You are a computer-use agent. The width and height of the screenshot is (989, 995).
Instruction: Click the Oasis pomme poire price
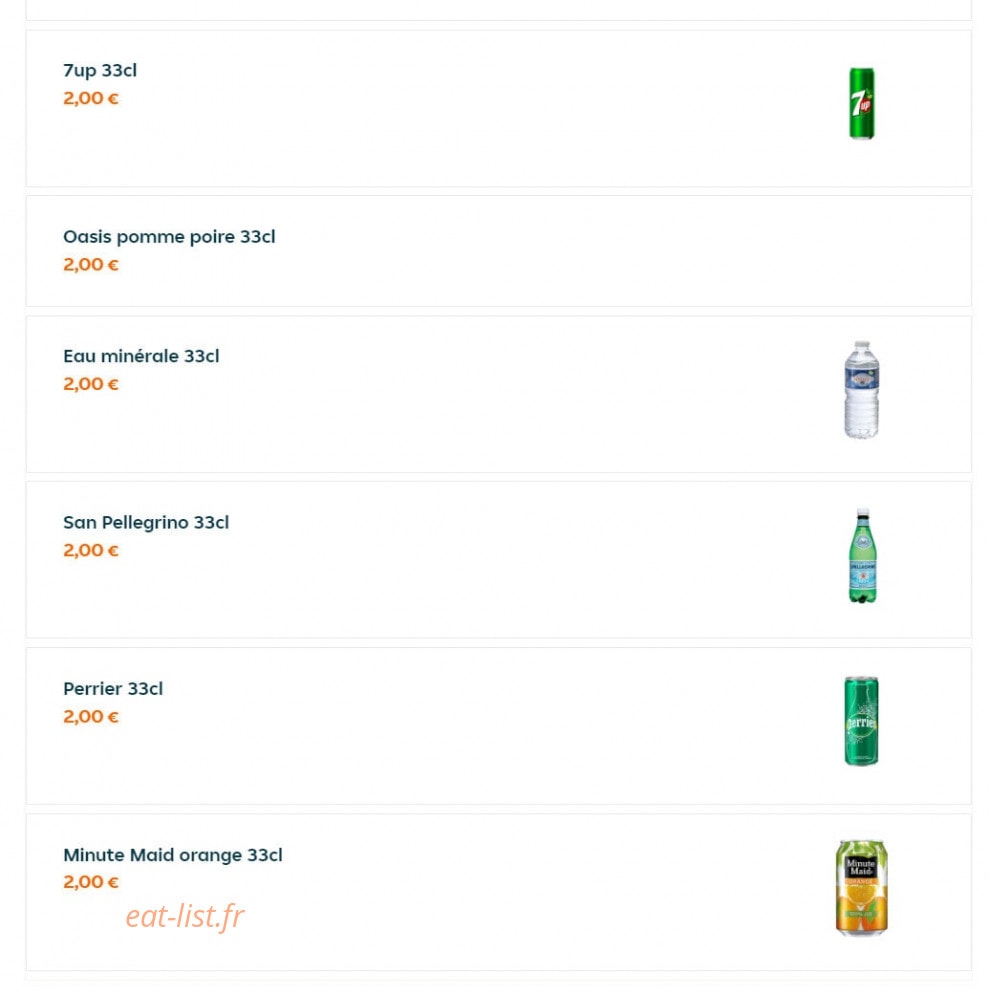(91, 265)
